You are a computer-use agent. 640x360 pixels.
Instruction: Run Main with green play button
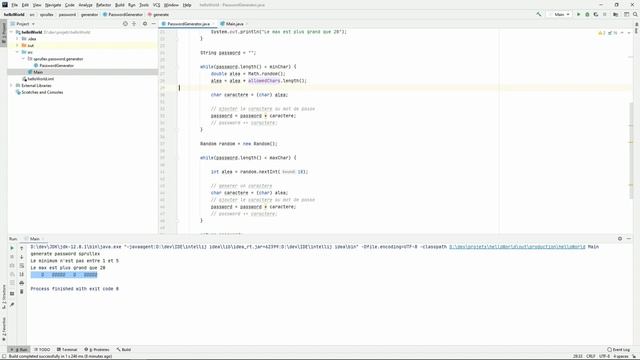(x=578, y=14)
